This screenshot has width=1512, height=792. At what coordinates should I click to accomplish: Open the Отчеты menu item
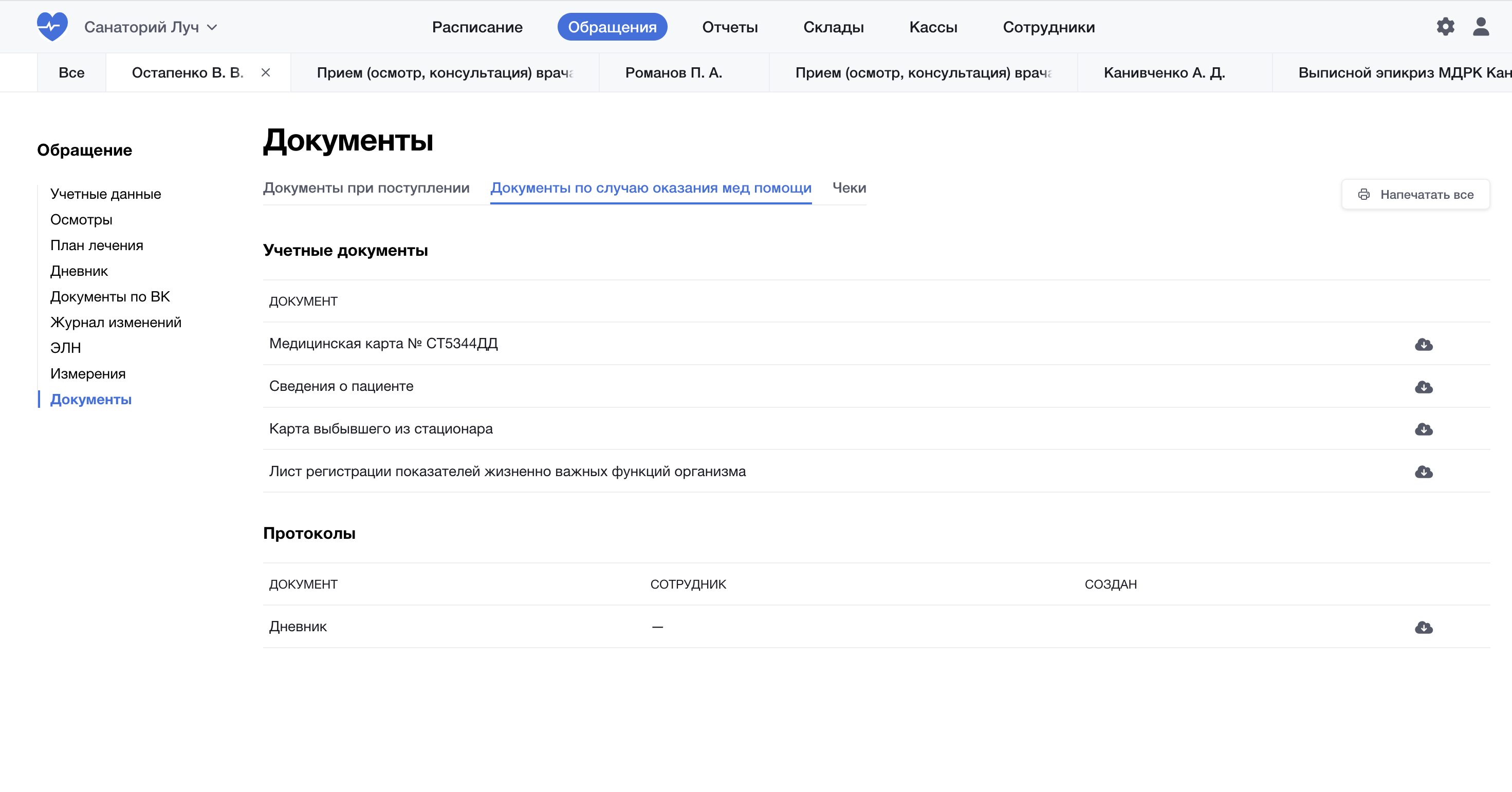point(730,28)
